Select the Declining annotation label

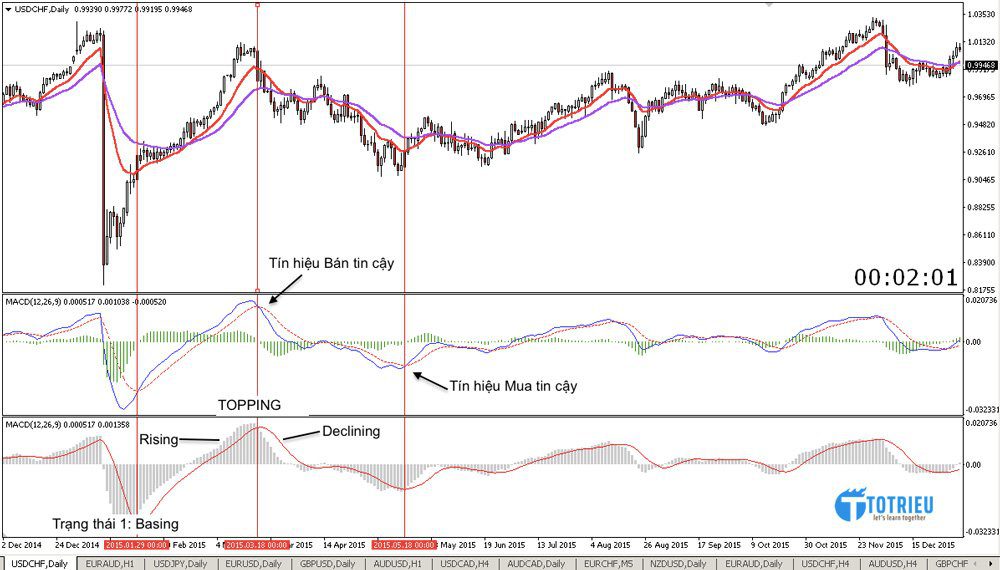pos(351,431)
